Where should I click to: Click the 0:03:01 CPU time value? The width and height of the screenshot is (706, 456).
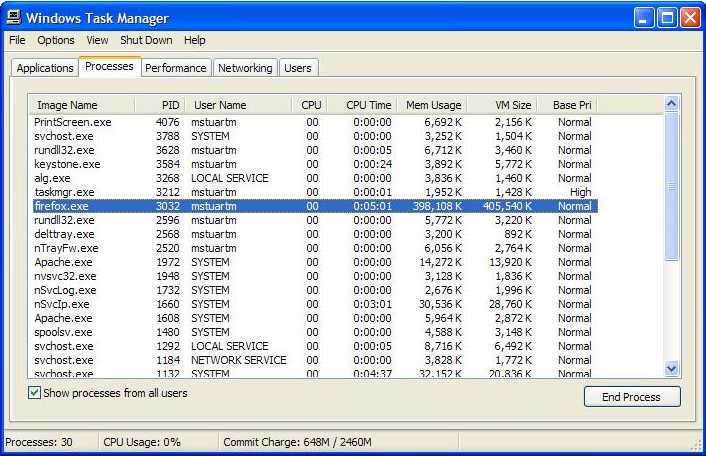point(372,304)
